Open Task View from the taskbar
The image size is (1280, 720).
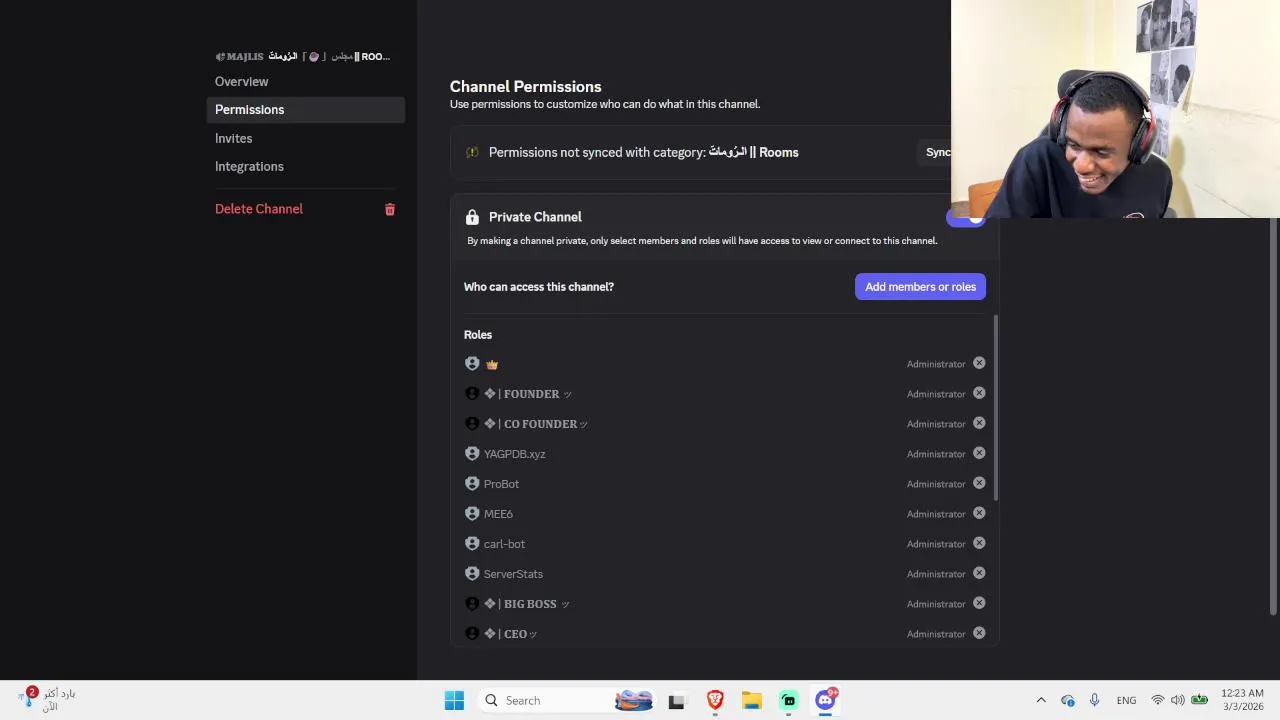(x=677, y=701)
